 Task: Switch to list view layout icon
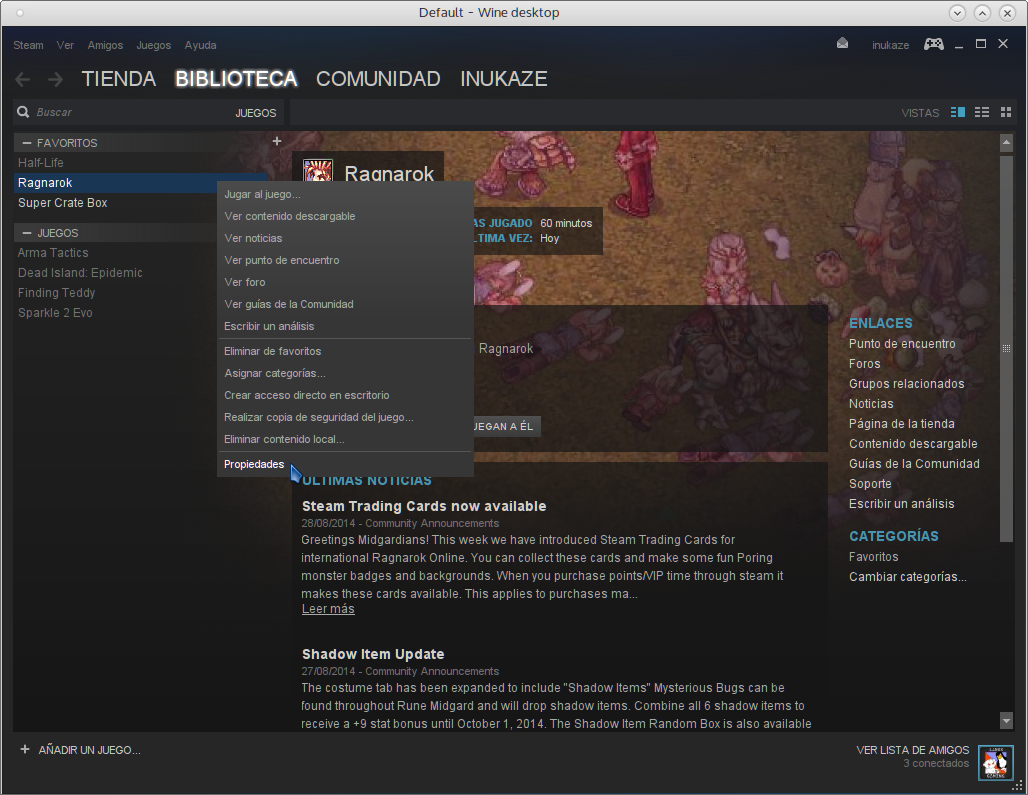[x=981, y=112]
